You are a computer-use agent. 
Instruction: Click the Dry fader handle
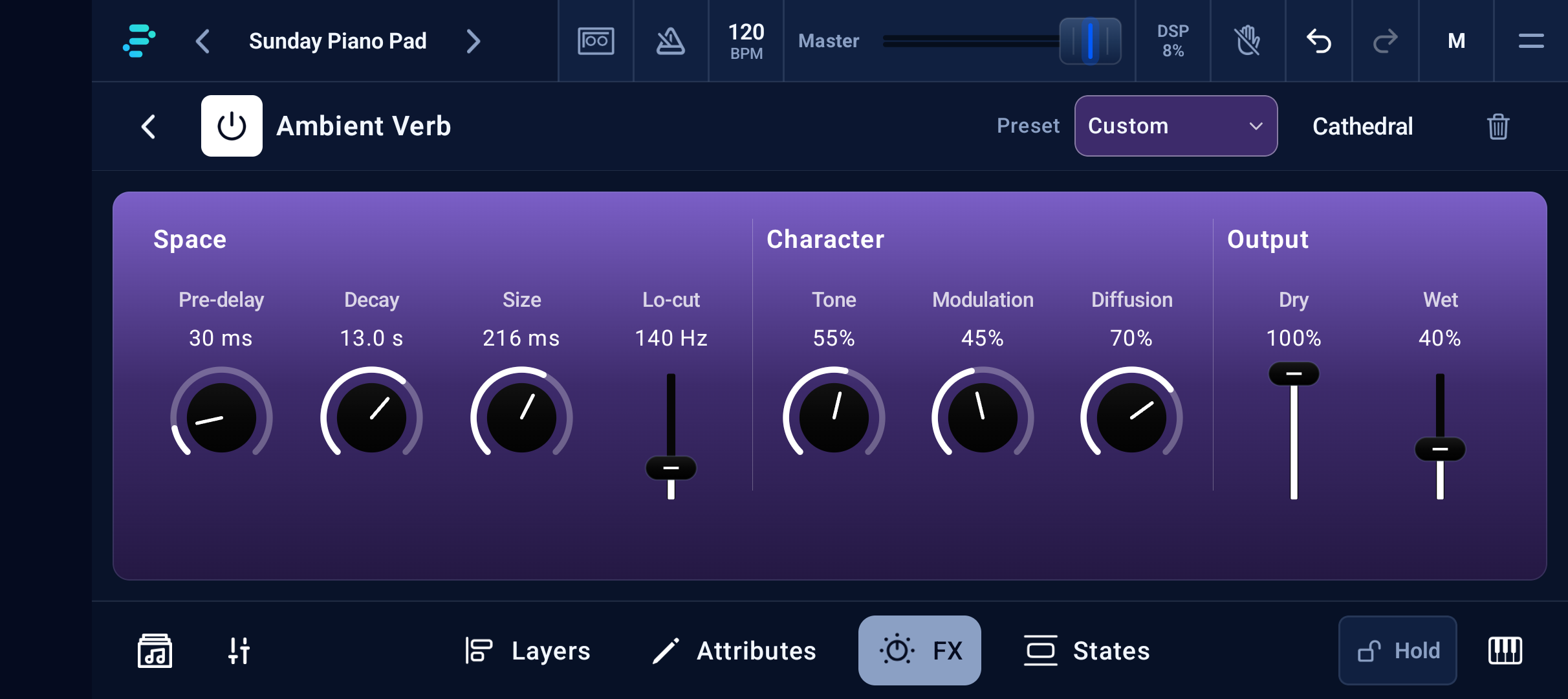click(1294, 373)
